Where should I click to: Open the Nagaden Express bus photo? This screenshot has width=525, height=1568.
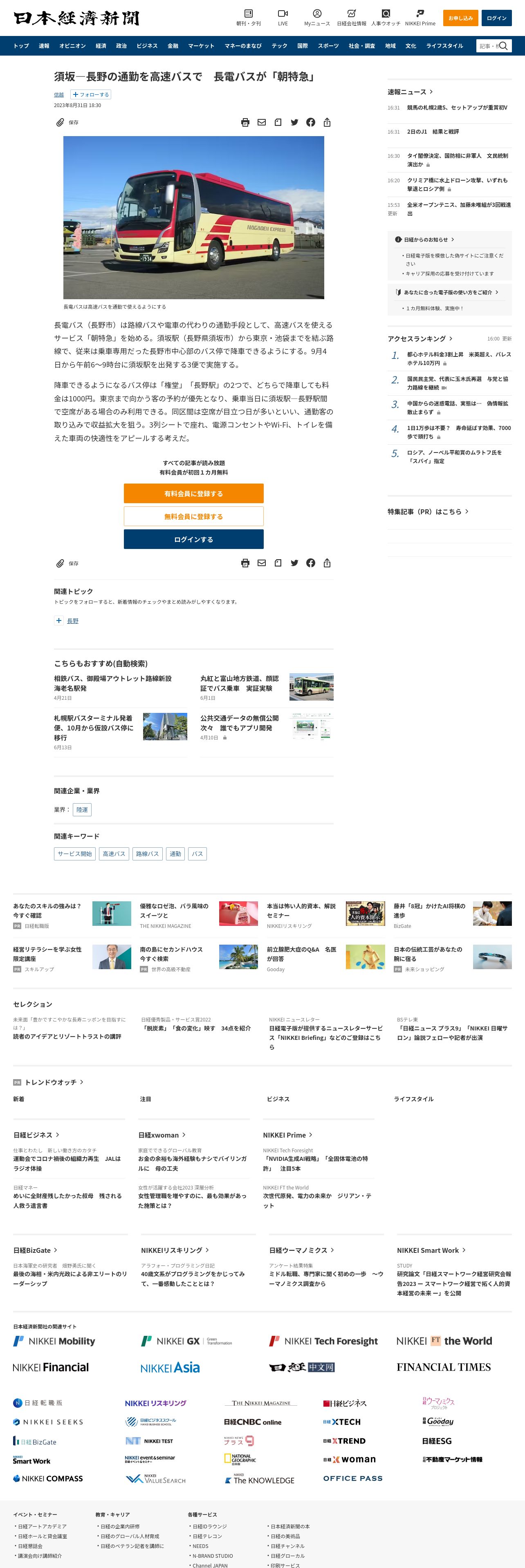tap(194, 217)
